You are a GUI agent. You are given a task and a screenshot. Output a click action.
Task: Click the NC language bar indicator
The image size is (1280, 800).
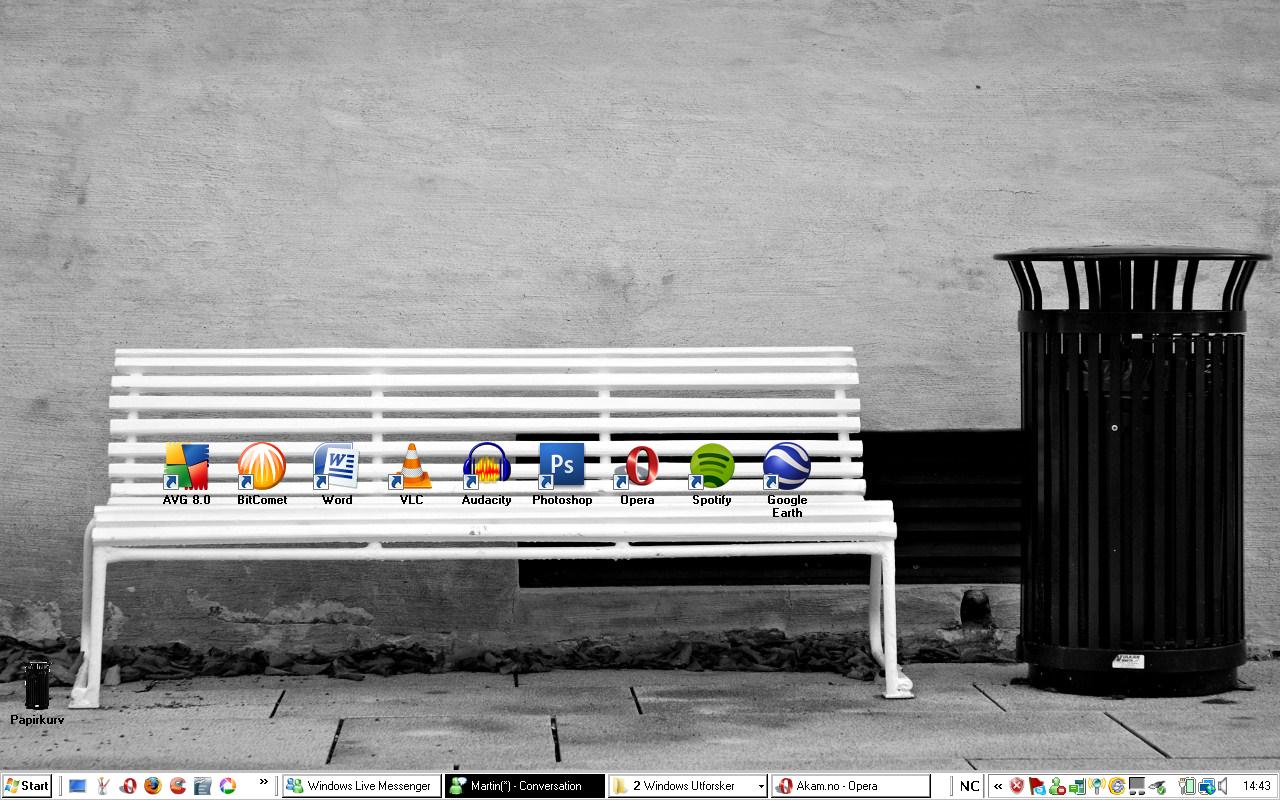coord(969,786)
